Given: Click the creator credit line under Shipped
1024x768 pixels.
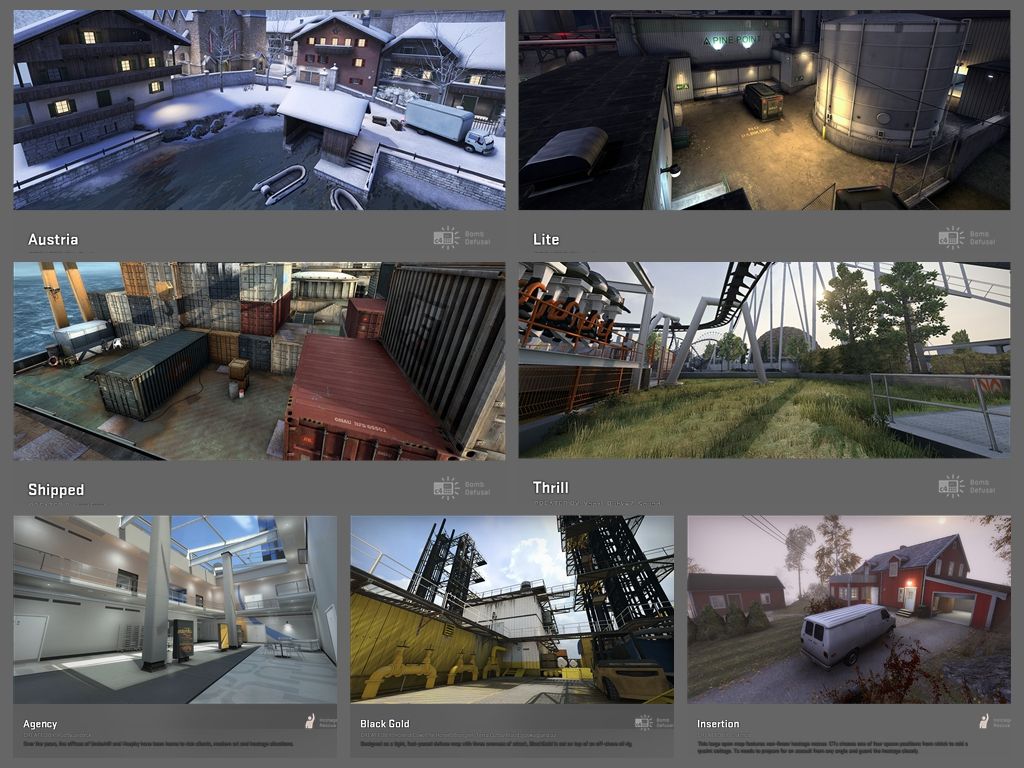Looking at the screenshot, I should 67,505.
